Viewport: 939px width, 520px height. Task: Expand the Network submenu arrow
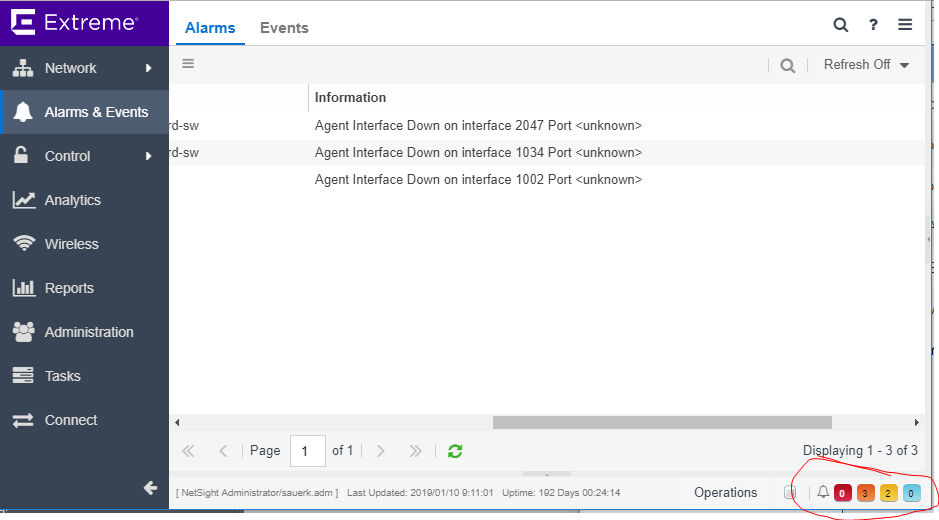[x=148, y=68]
